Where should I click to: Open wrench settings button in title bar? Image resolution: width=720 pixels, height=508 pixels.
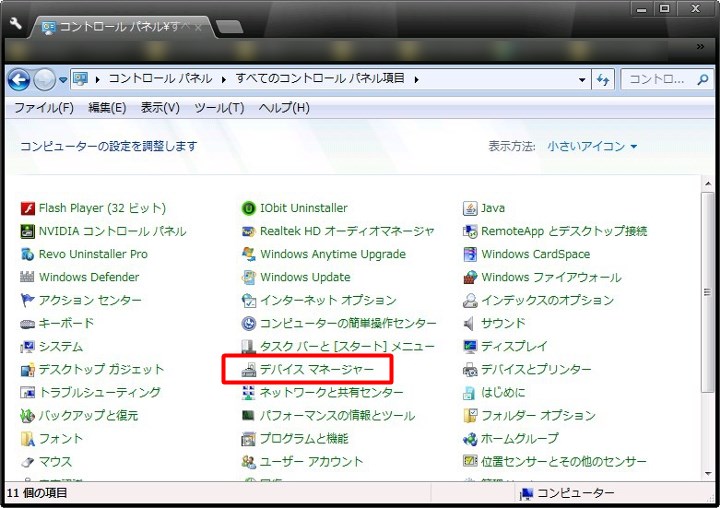pos(15,23)
